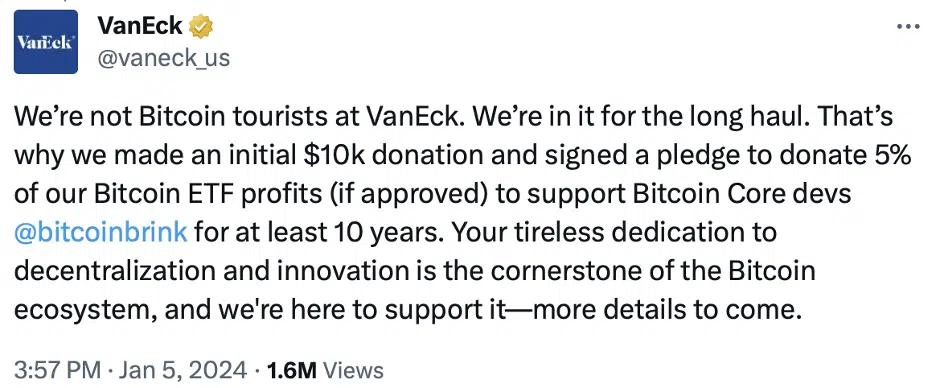Follow the @bitcoinbrink mention link

pos(100,232)
